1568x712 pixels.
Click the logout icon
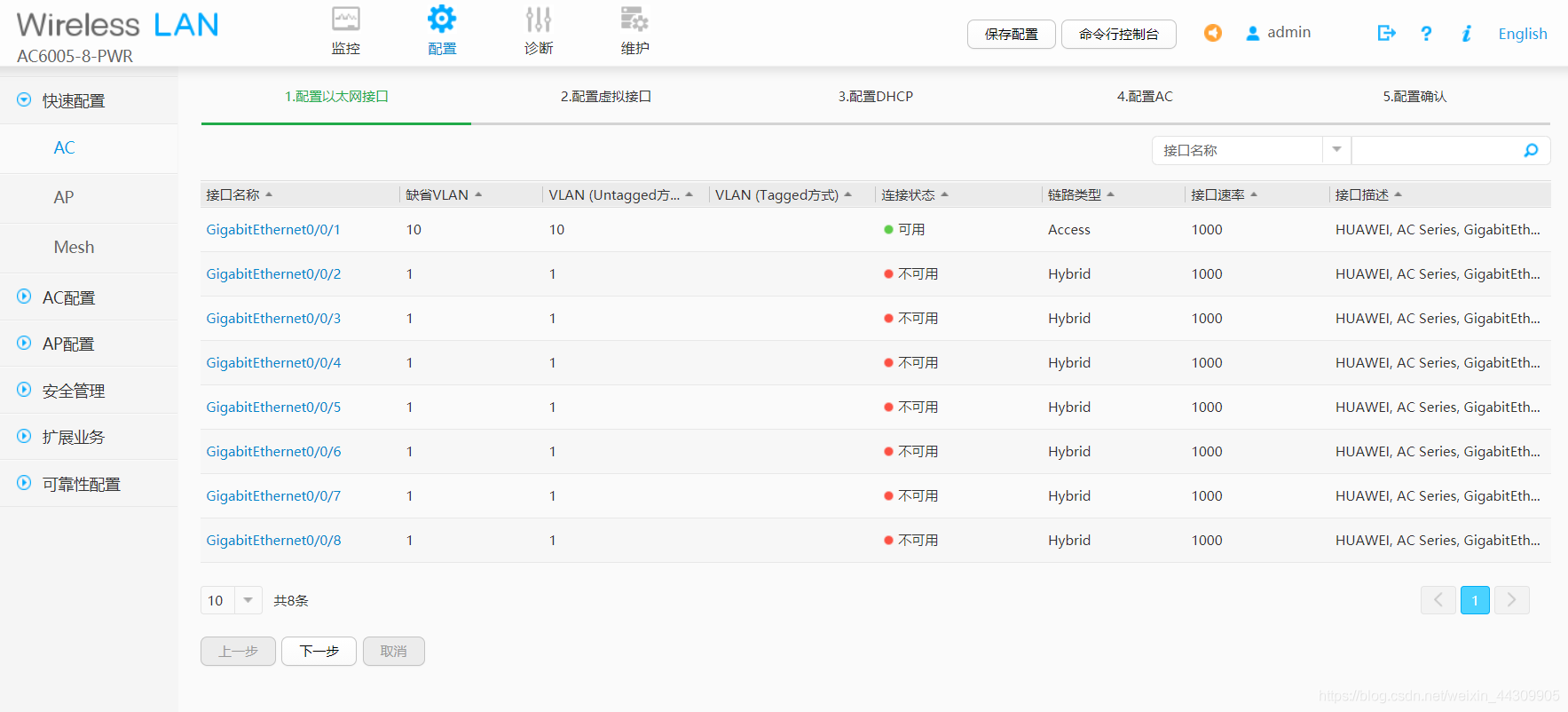[x=1386, y=33]
